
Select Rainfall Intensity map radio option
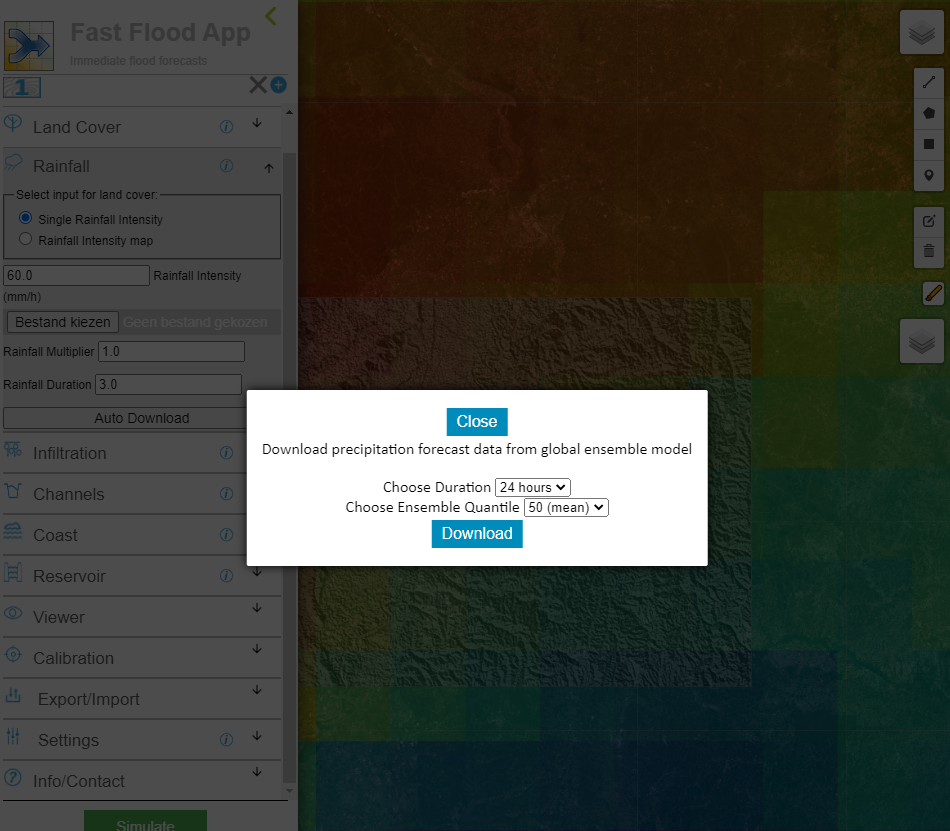(x=26, y=239)
